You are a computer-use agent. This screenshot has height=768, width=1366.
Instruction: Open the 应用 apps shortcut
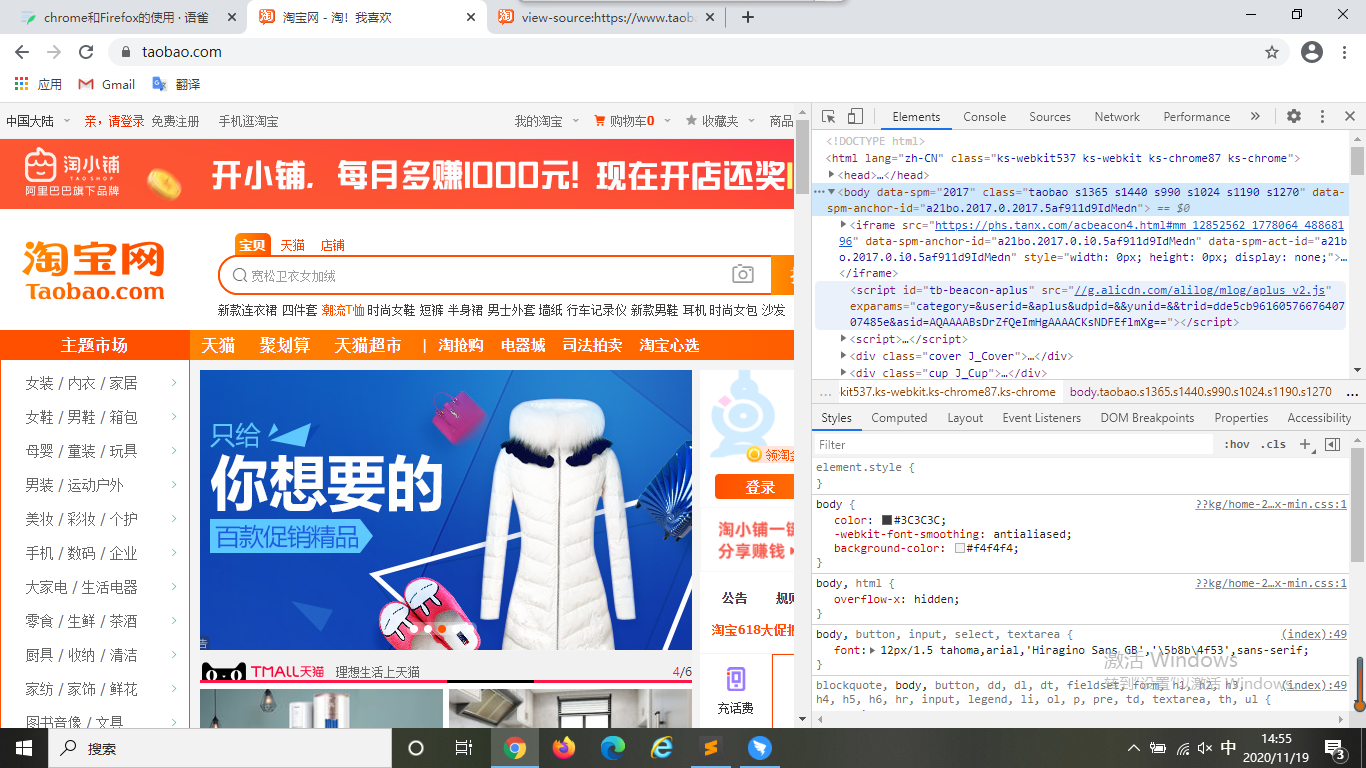click(38, 84)
